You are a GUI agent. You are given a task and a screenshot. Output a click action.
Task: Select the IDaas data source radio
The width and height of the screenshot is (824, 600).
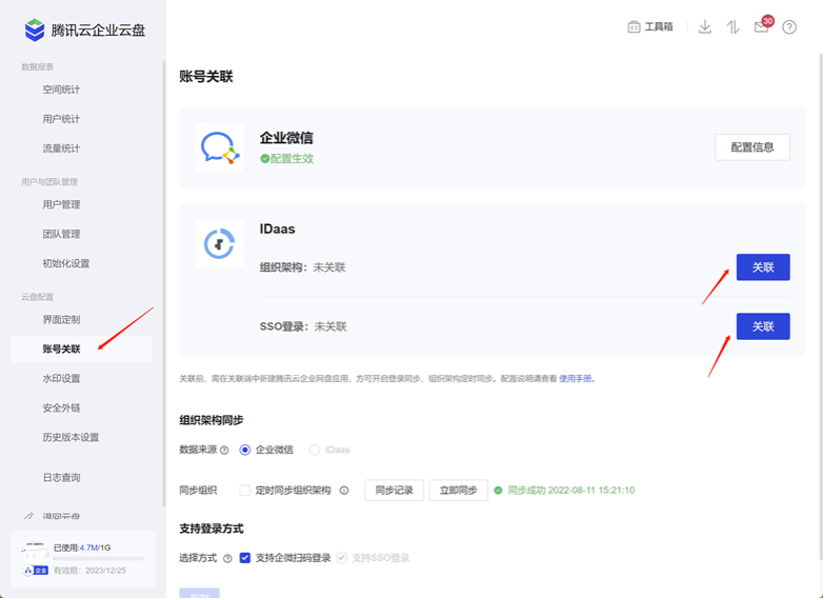point(314,450)
